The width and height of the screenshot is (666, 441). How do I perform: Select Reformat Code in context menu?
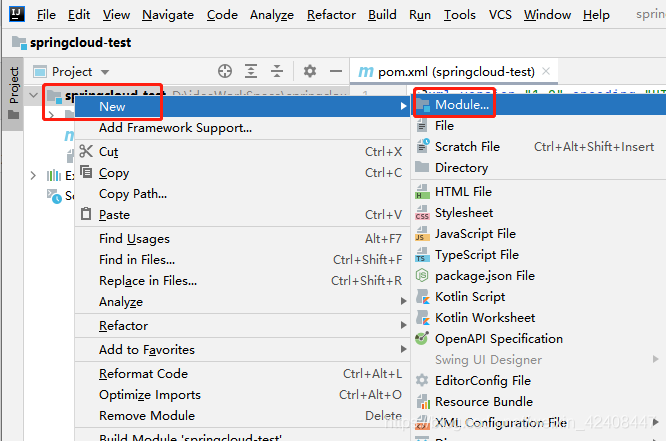pyautogui.click(x=143, y=374)
